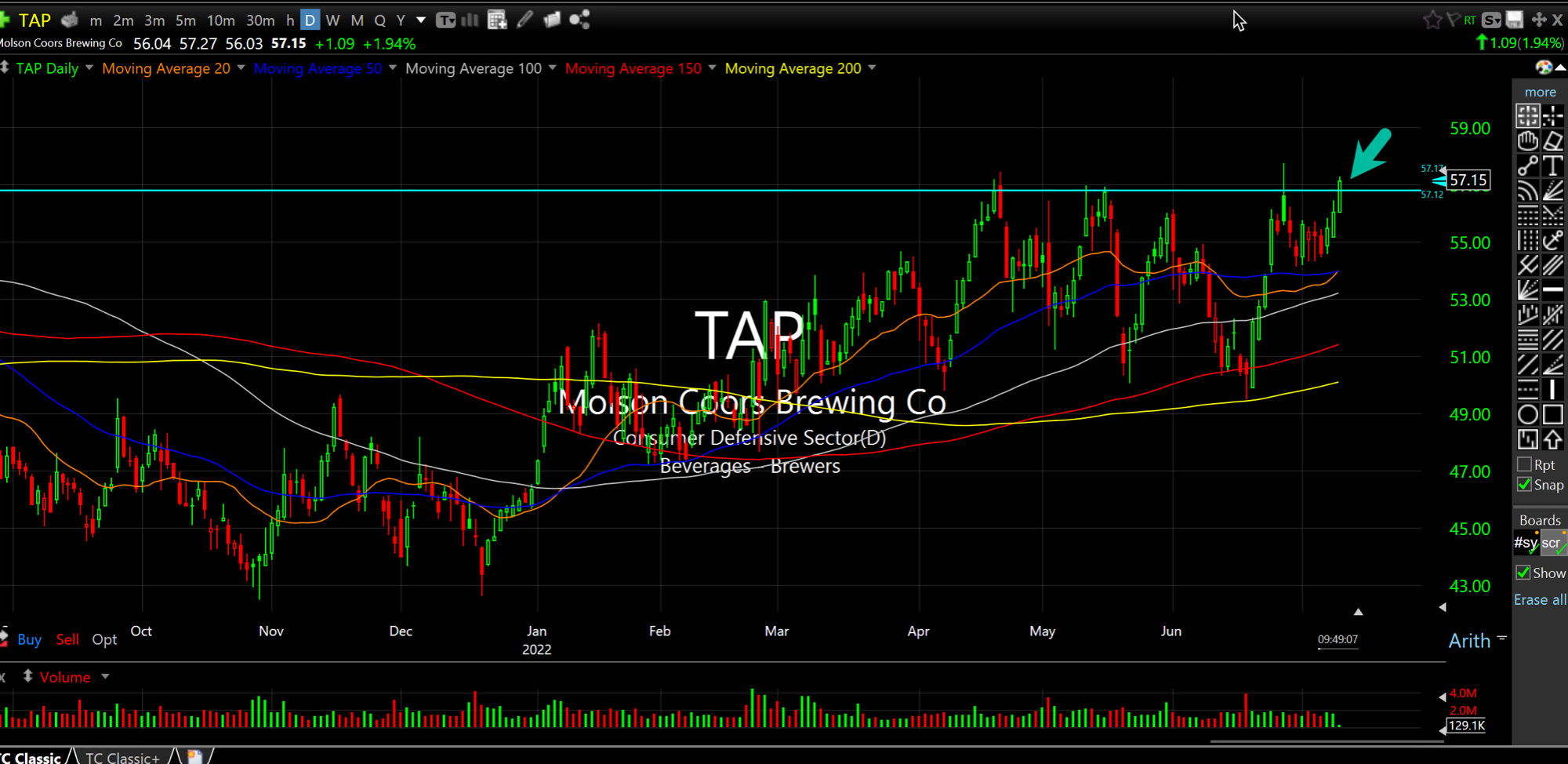Select the up arrow drawing tool

(x=1553, y=439)
